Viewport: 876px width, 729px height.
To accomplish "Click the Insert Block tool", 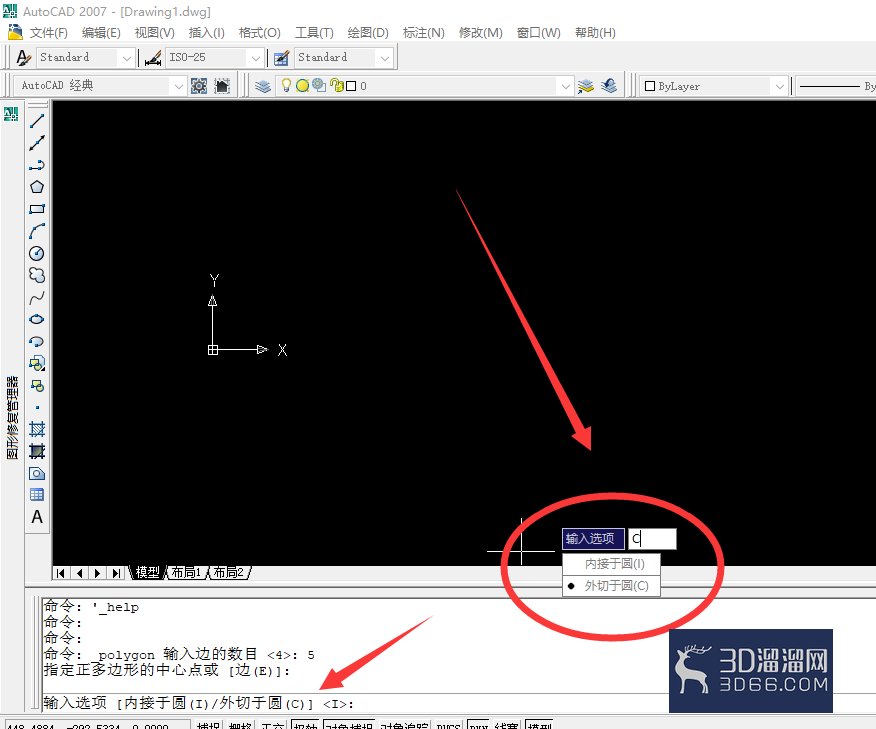I will [37, 363].
